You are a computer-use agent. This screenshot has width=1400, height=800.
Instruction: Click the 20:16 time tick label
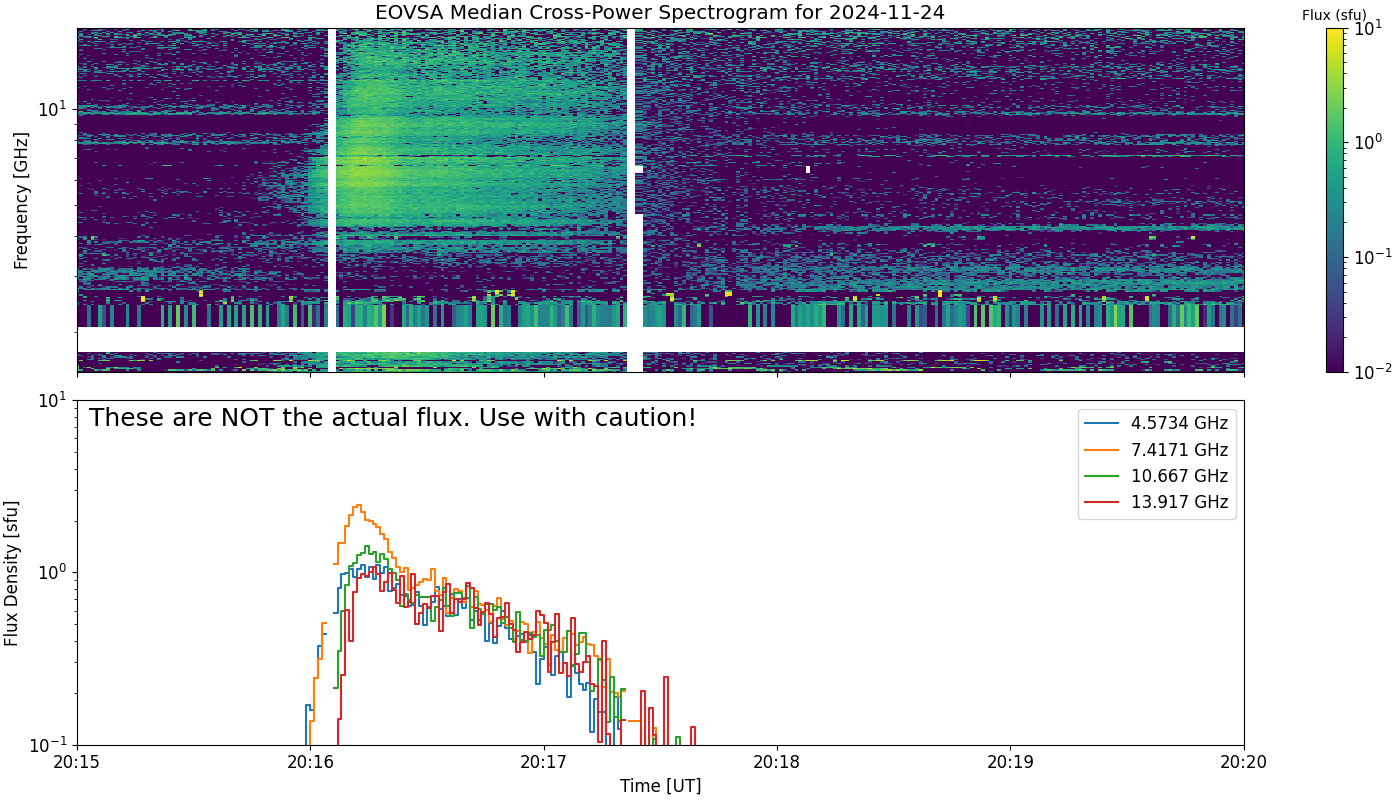310,763
